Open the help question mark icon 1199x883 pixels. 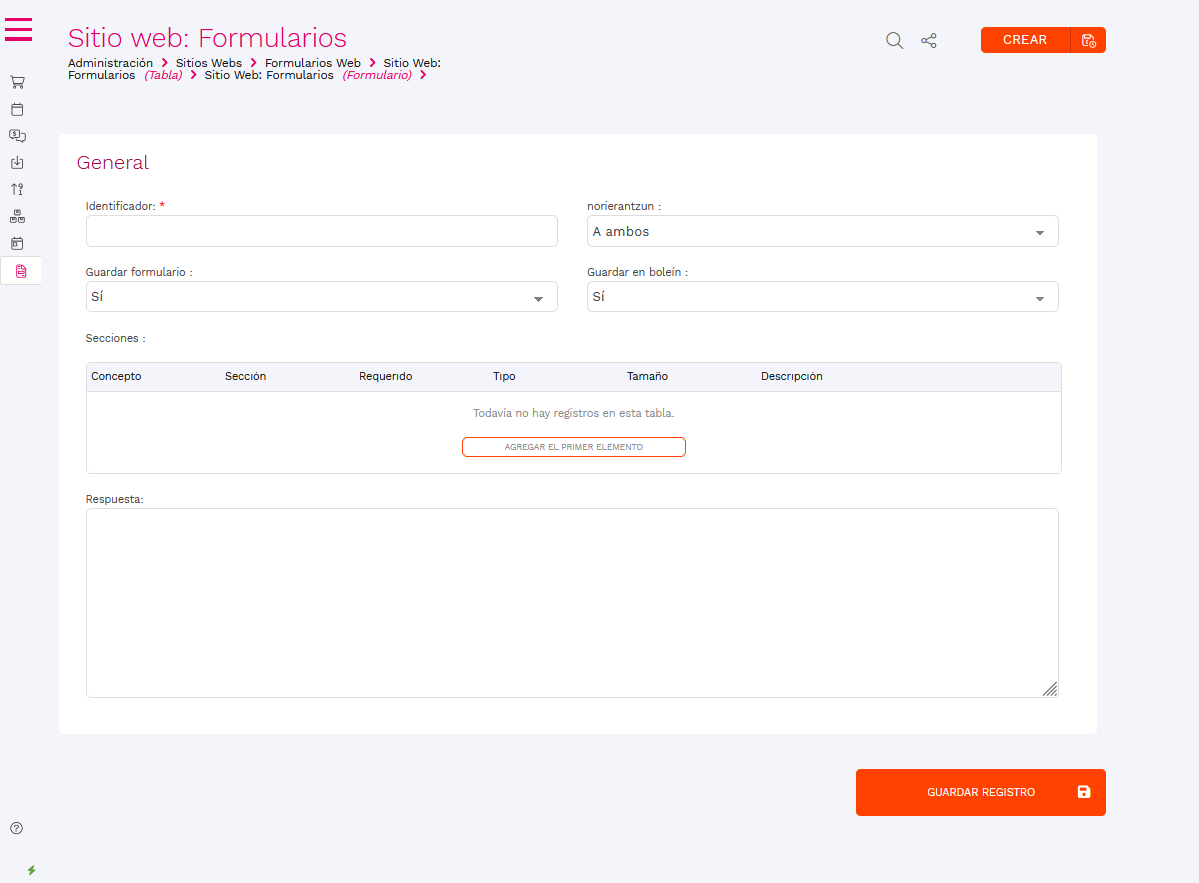[16, 828]
